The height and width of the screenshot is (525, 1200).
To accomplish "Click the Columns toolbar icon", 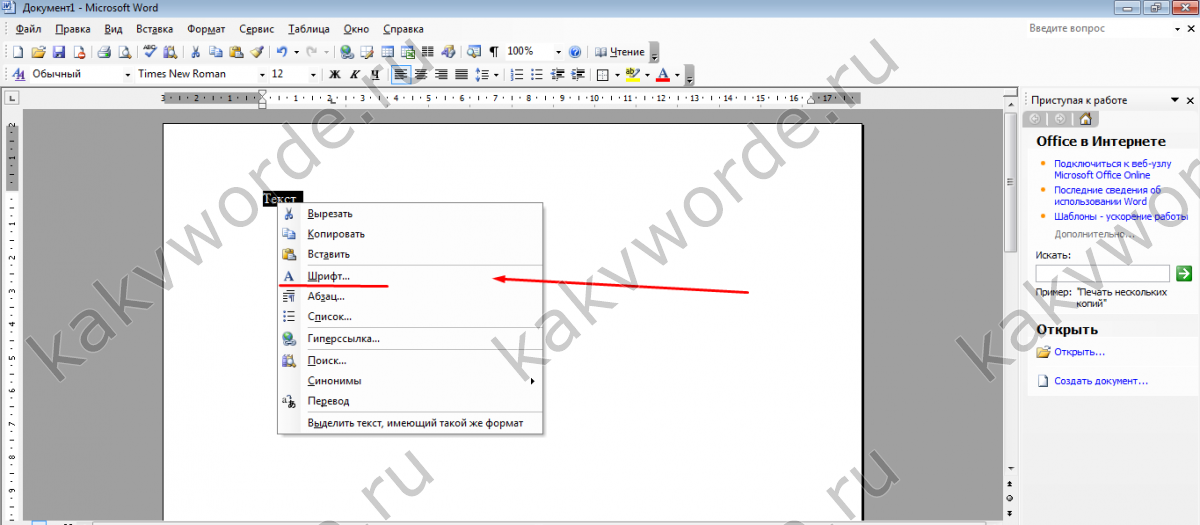I will (x=427, y=51).
